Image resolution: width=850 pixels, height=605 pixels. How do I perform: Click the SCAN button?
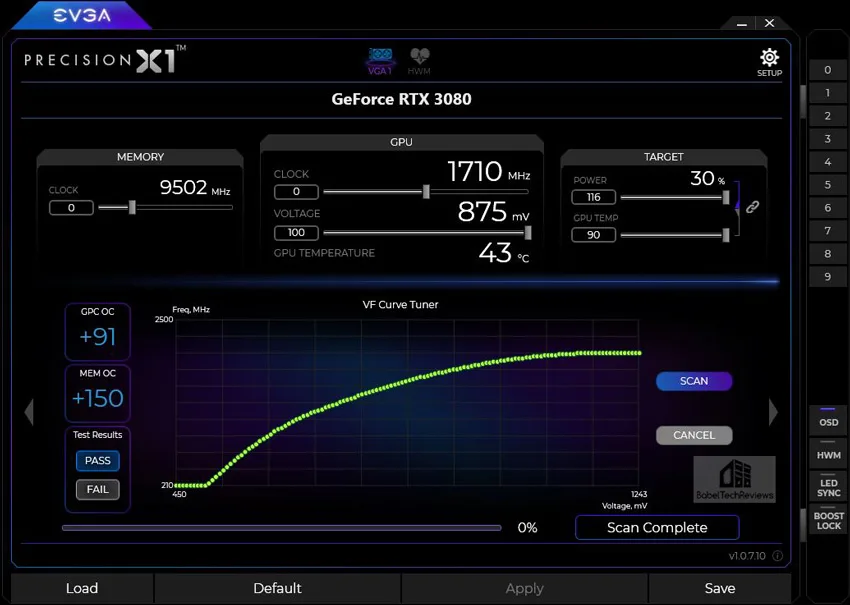(694, 381)
